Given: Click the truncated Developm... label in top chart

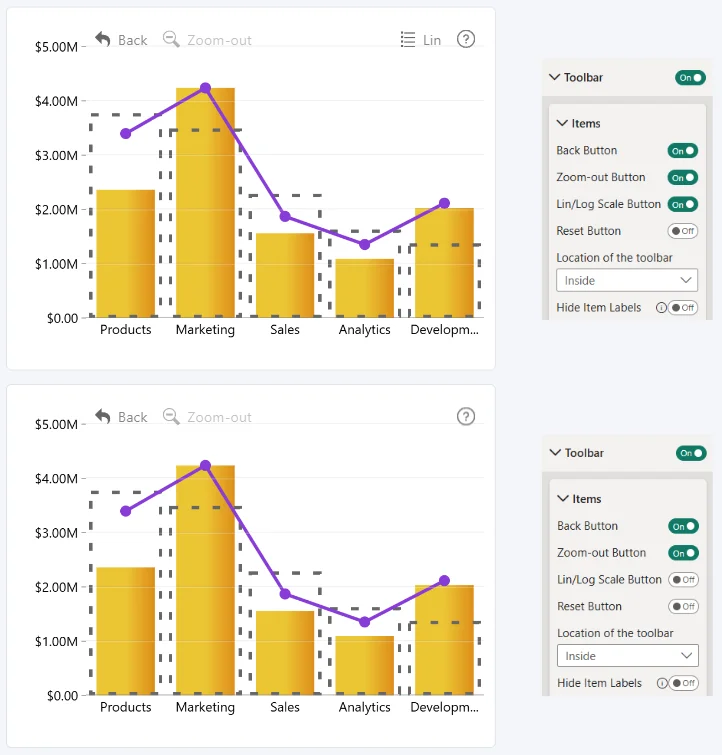Looking at the screenshot, I should tap(445, 330).
